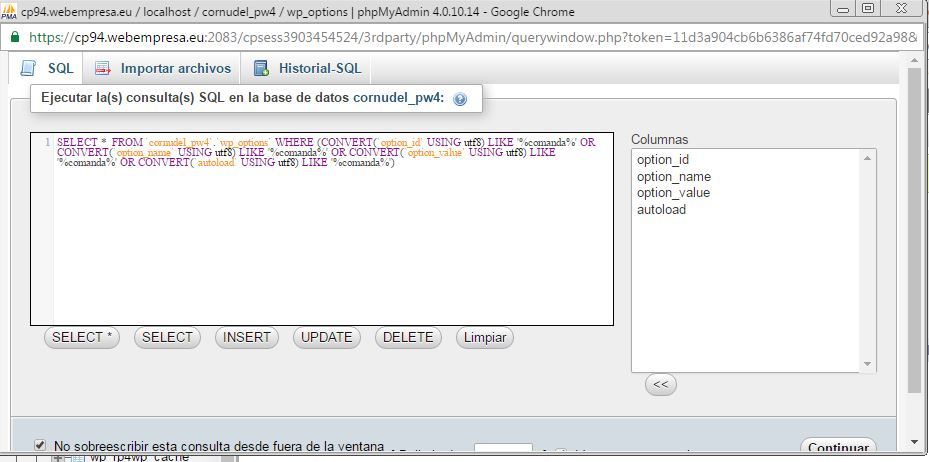Insert an INSERT query template
Image resolution: width=929 pixels, height=462 pixels.
246,337
